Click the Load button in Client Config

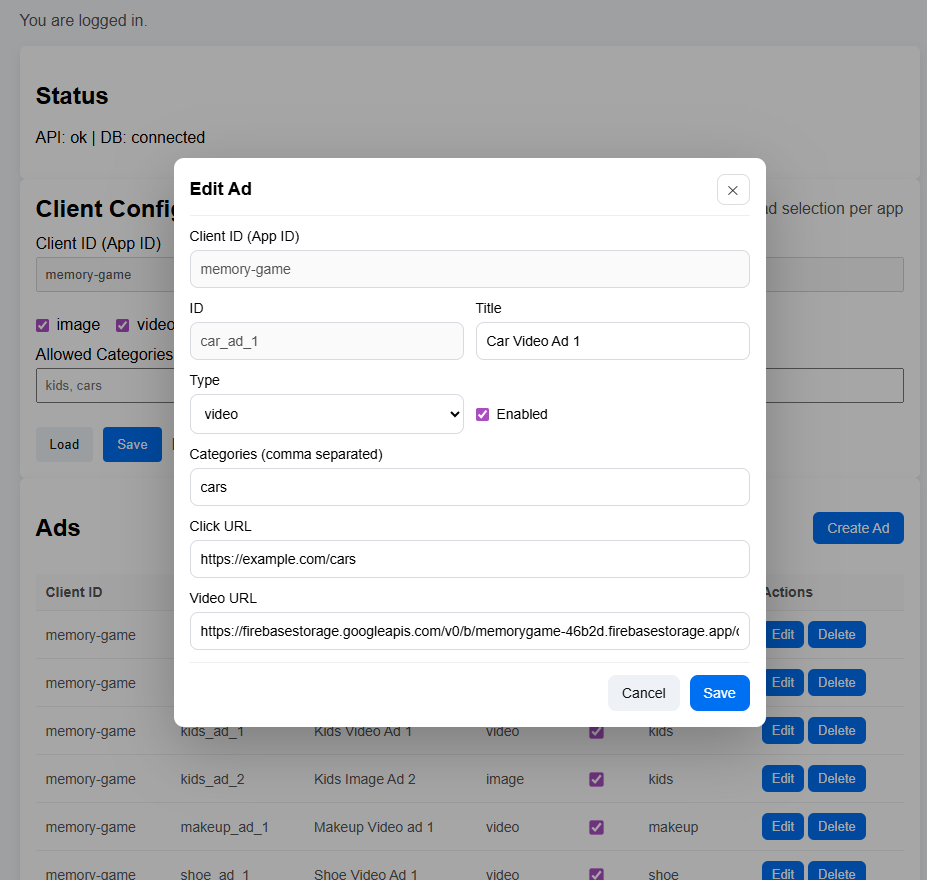(64, 445)
